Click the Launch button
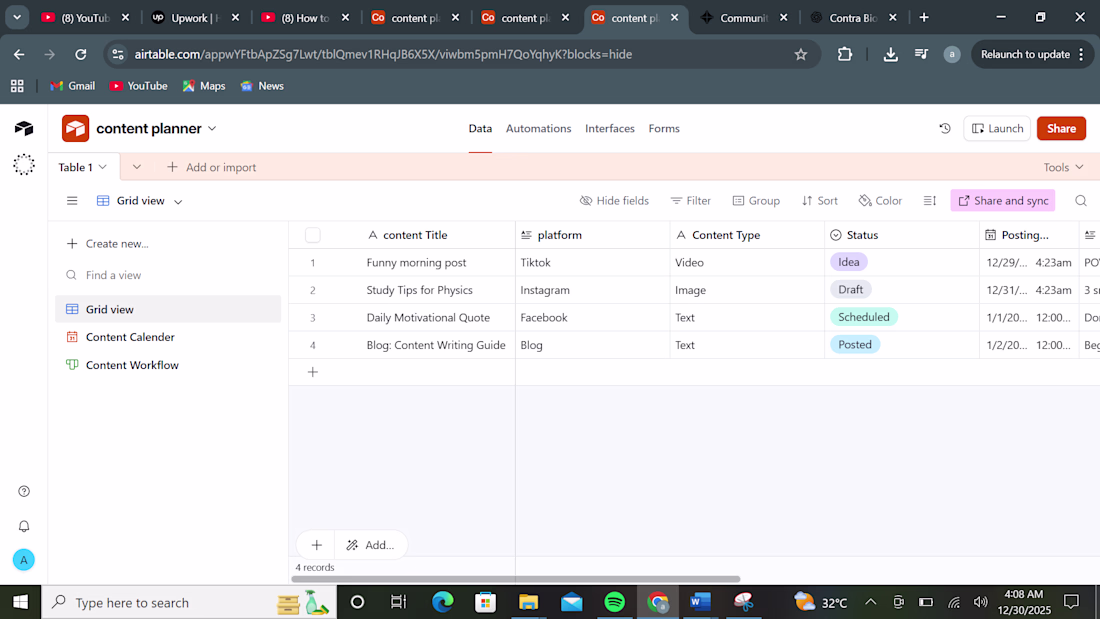The height and width of the screenshot is (619, 1100). click(997, 128)
